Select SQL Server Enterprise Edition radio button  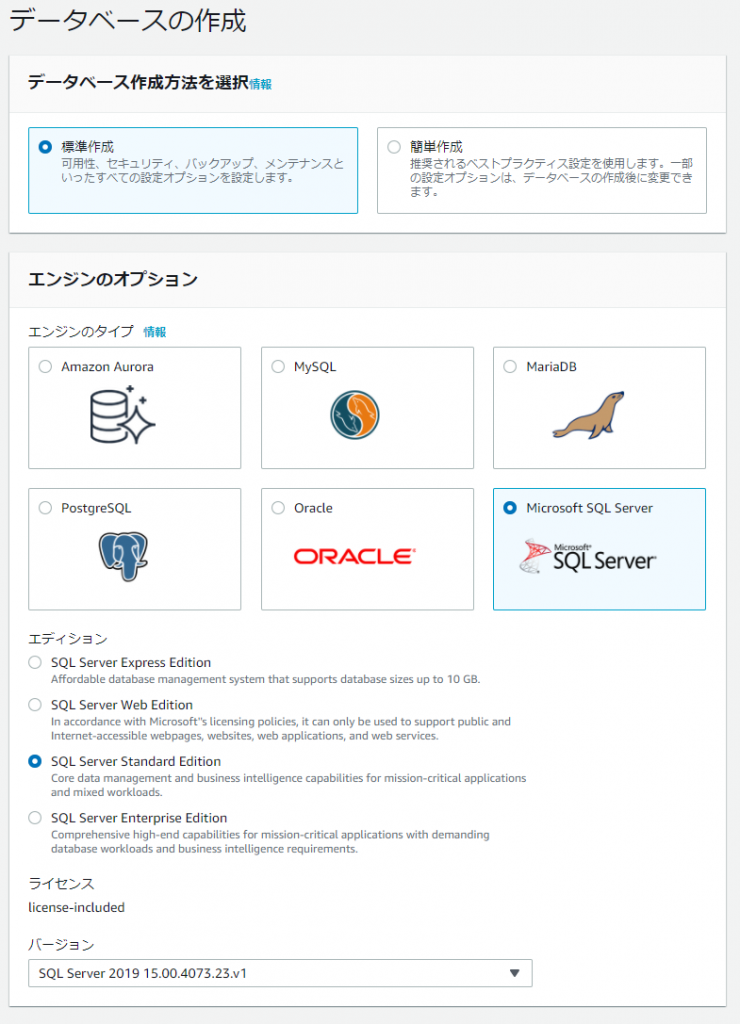pos(35,818)
